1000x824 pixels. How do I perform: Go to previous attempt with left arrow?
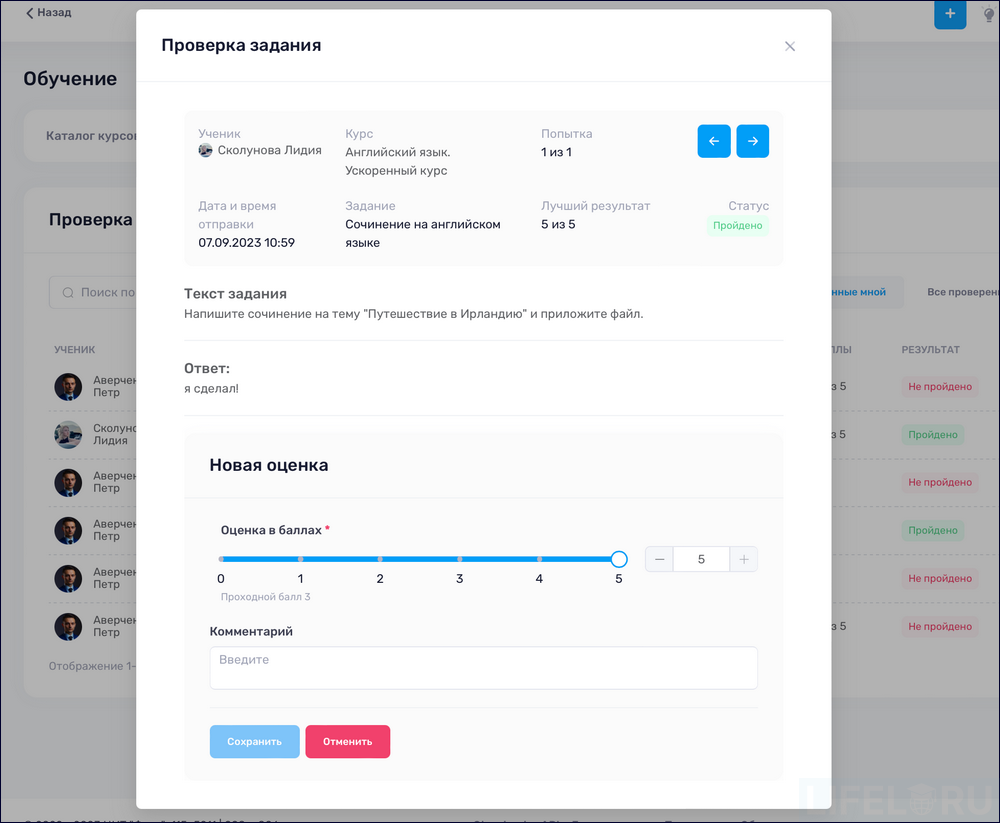(x=714, y=141)
